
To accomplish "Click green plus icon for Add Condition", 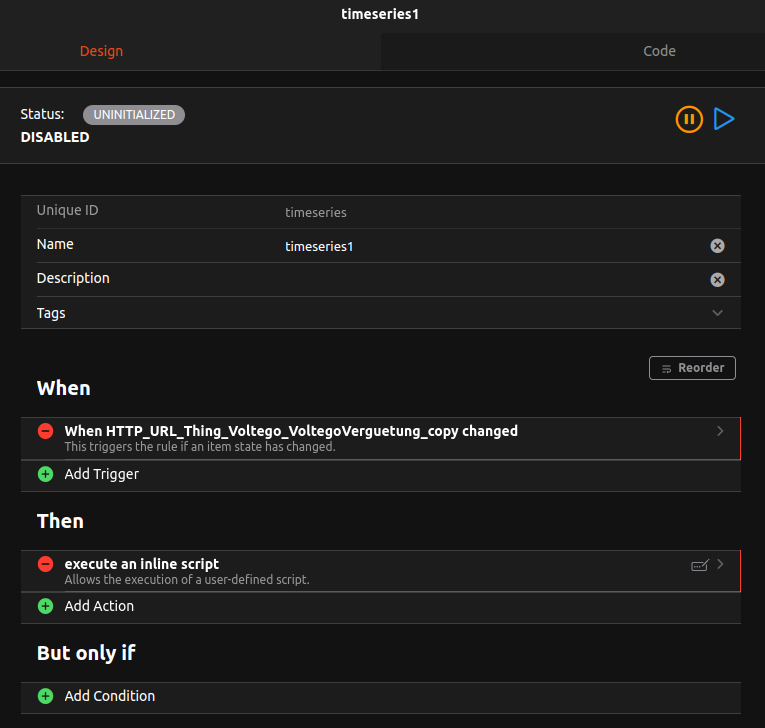I will pos(45,696).
